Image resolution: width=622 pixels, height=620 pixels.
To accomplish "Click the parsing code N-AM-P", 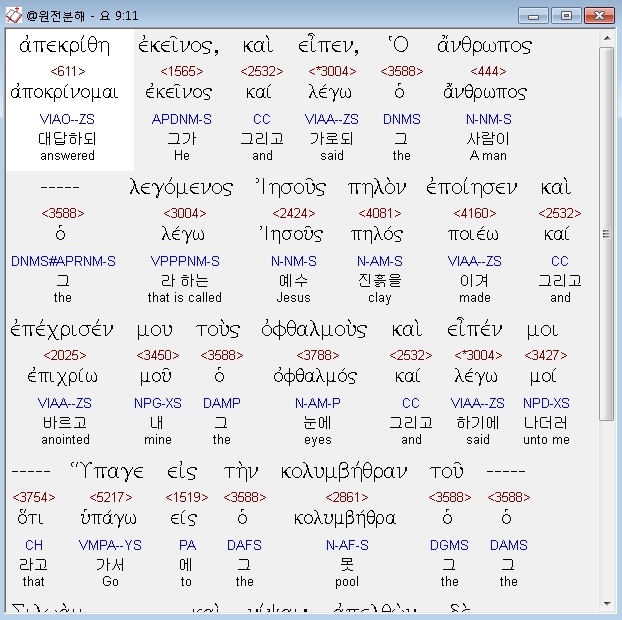I will point(318,403).
